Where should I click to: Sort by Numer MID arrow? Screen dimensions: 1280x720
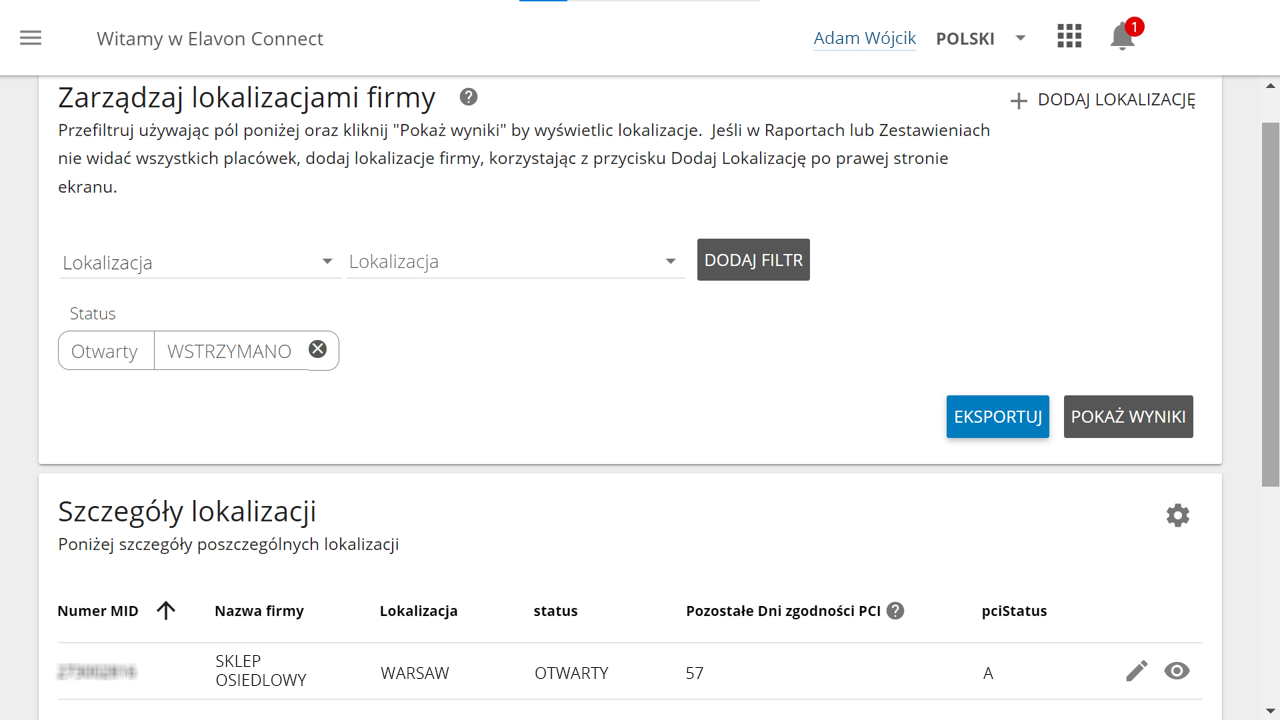(166, 610)
